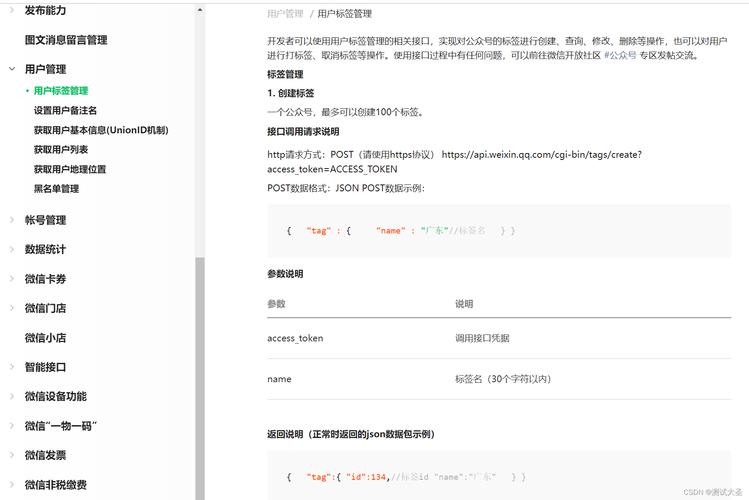The width and height of the screenshot is (749, 500).
Task: Open 获取用户地理位置 page
Action: pos(70,169)
